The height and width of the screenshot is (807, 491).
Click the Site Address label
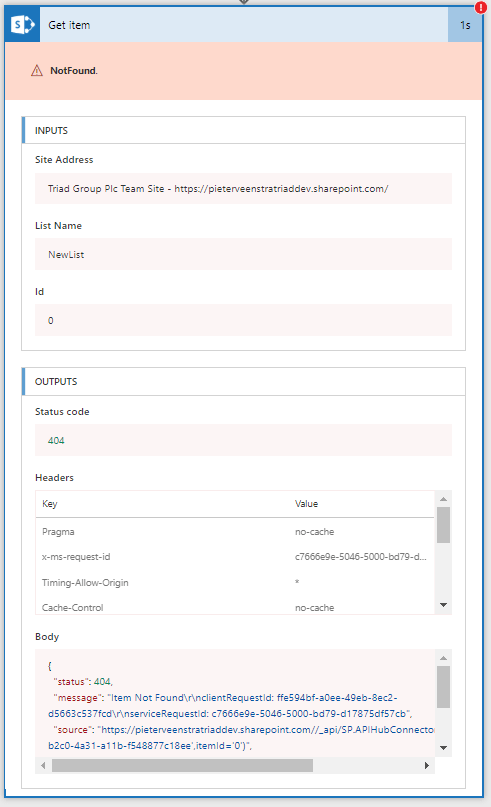(64, 160)
